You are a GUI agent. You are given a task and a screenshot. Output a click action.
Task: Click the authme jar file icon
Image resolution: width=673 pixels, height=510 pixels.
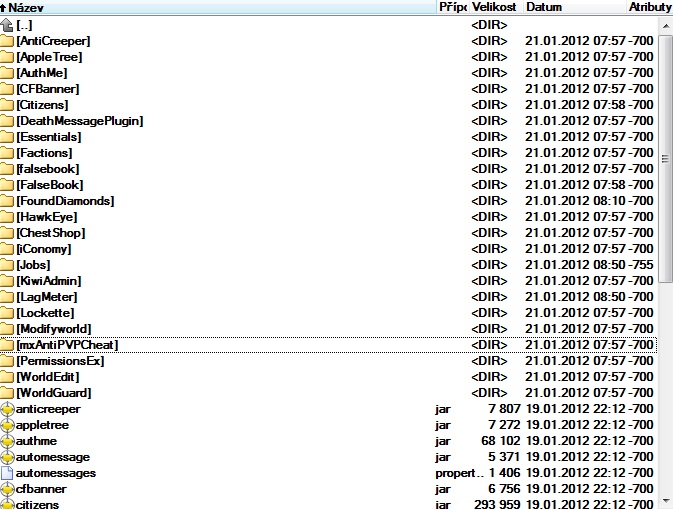[x=7, y=441]
